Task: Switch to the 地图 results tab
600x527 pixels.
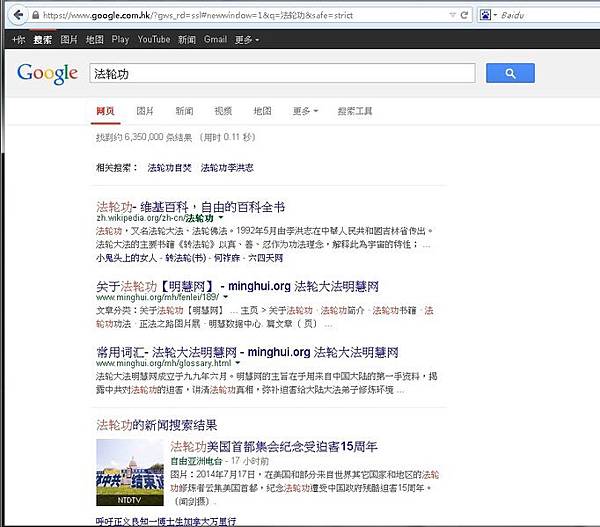Action: 262,111
